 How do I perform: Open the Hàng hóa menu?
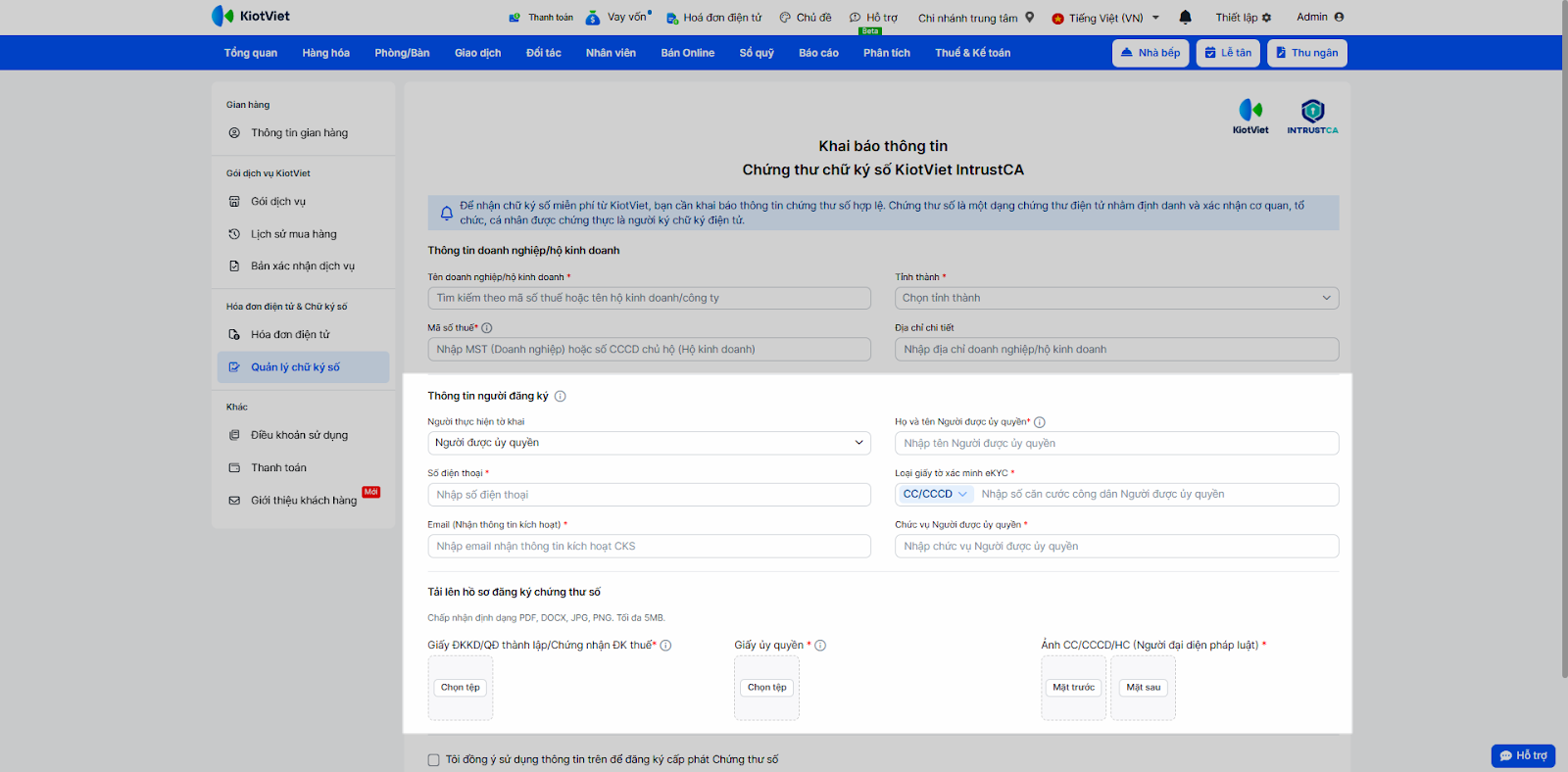tap(325, 53)
